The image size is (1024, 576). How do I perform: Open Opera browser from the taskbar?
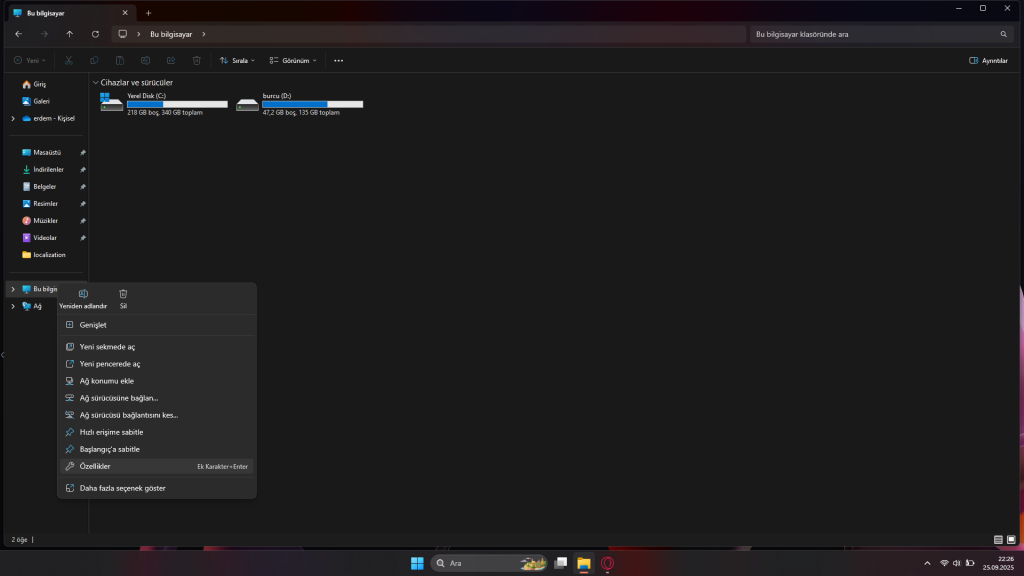tap(607, 563)
